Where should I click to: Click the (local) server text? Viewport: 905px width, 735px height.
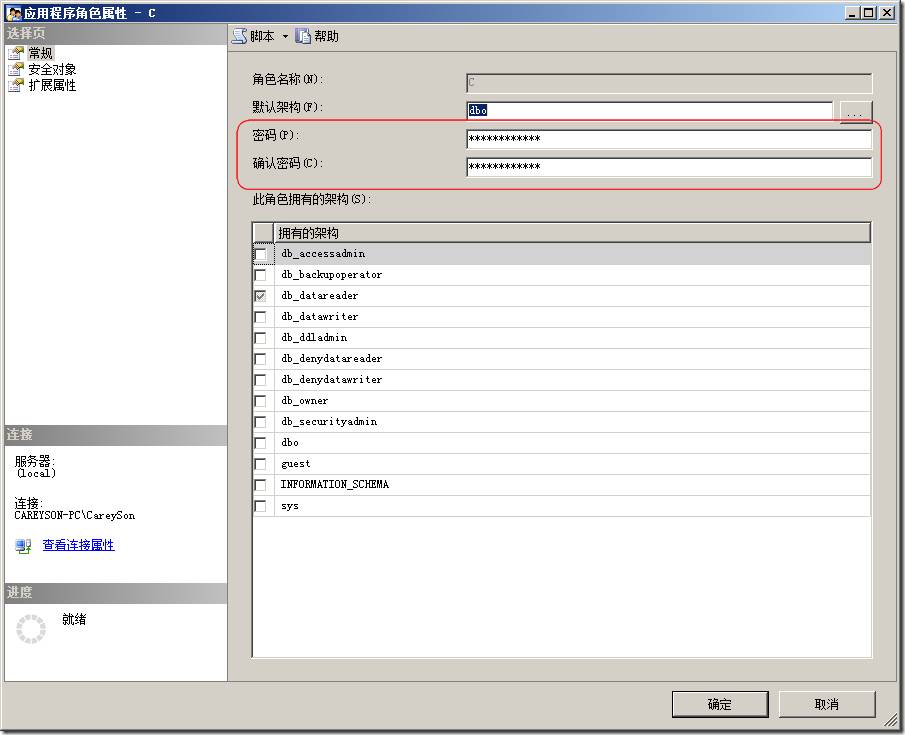pyautogui.click(x=36, y=473)
